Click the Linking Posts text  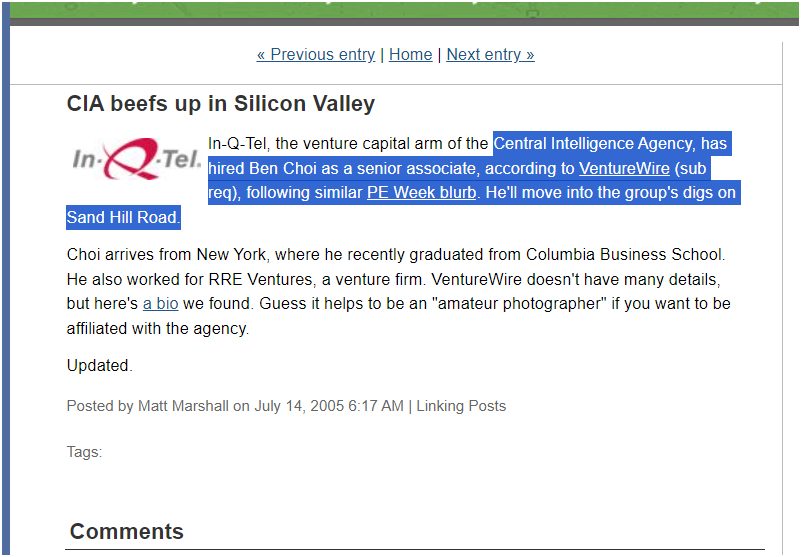click(461, 406)
